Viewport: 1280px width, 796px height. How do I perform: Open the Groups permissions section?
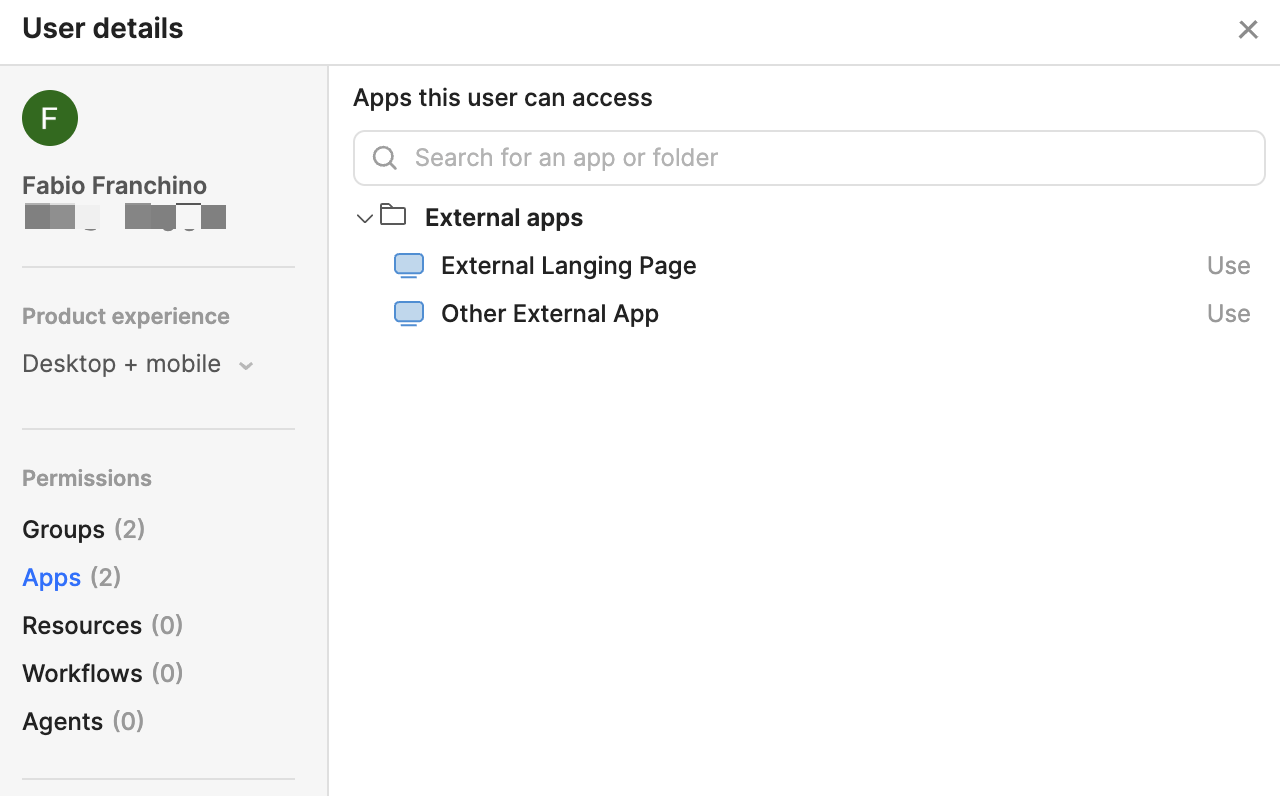tap(64, 529)
